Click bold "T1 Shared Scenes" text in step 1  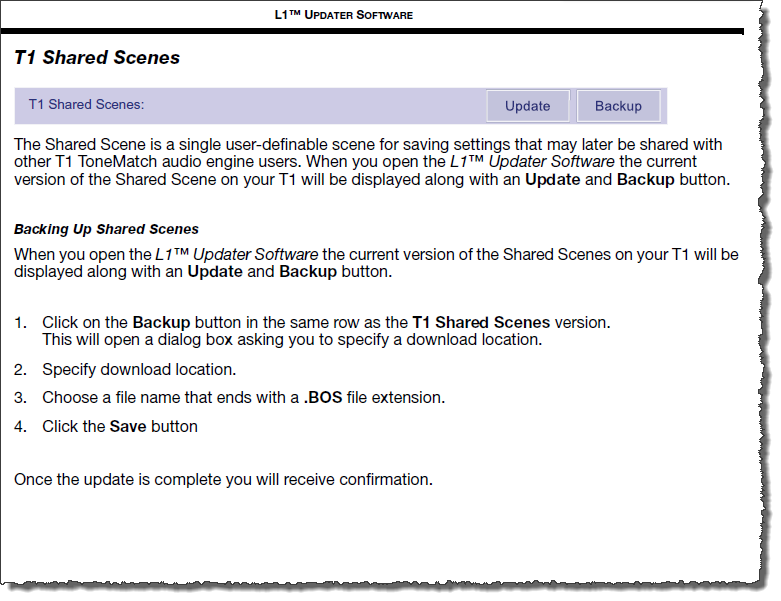point(480,323)
